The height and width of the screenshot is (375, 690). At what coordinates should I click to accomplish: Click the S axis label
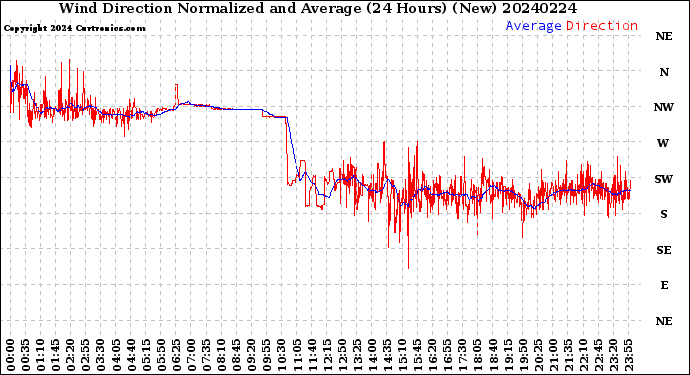pyautogui.click(x=664, y=214)
